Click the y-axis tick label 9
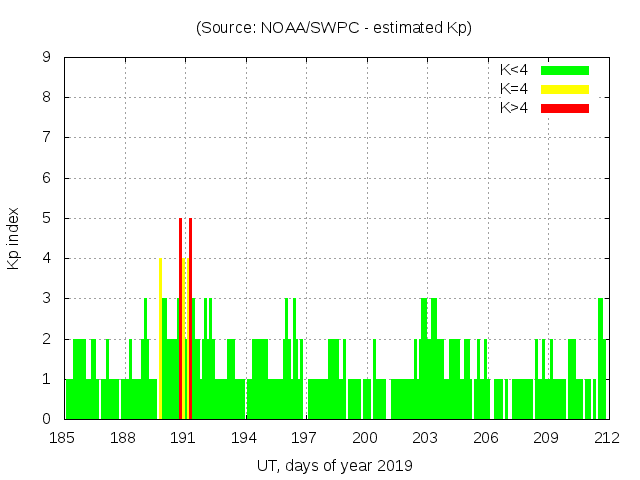This screenshot has height=480, width=640. pyautogui.click(x=46, y=58)
